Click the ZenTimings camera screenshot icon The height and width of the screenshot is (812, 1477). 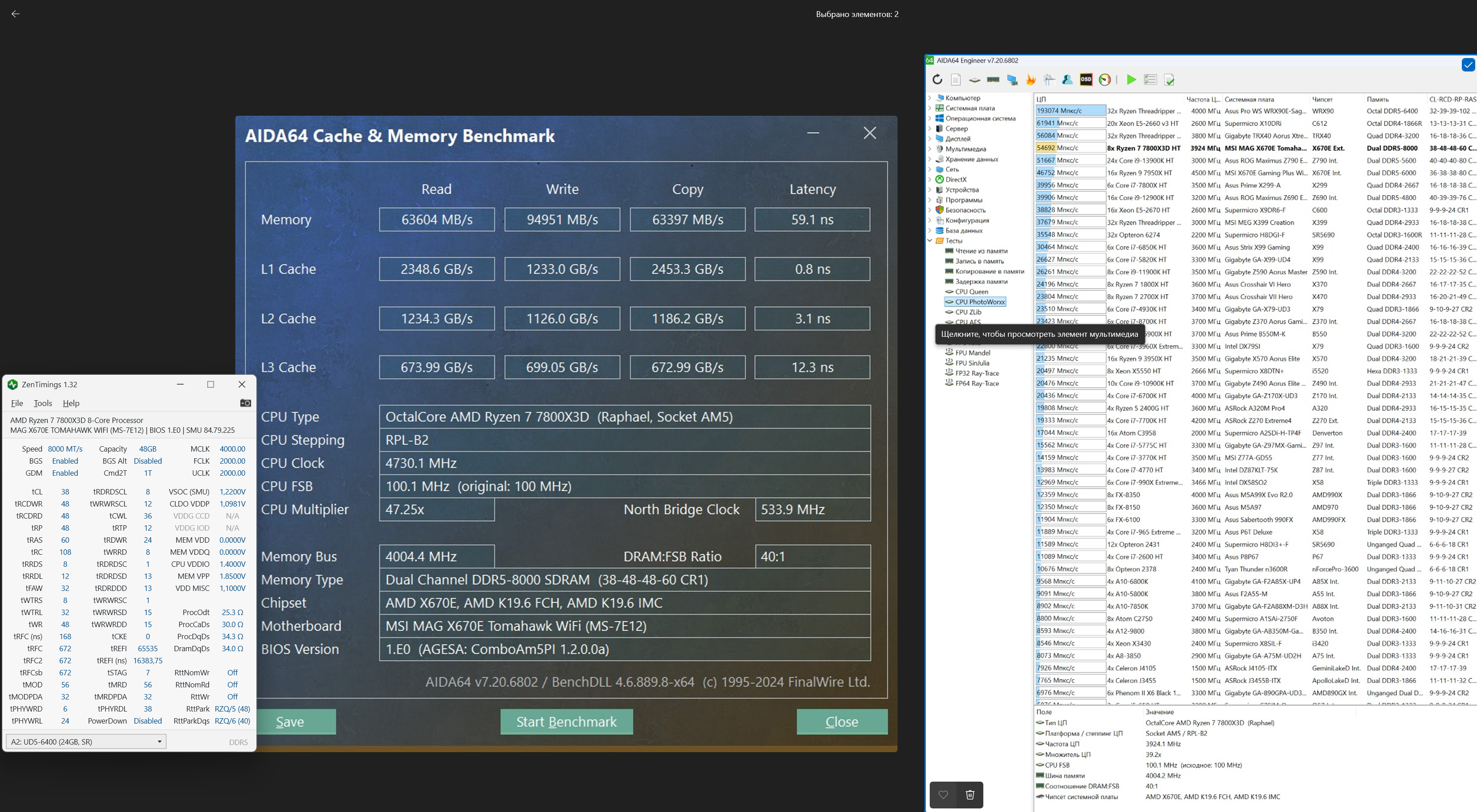[x=245, y=403]
